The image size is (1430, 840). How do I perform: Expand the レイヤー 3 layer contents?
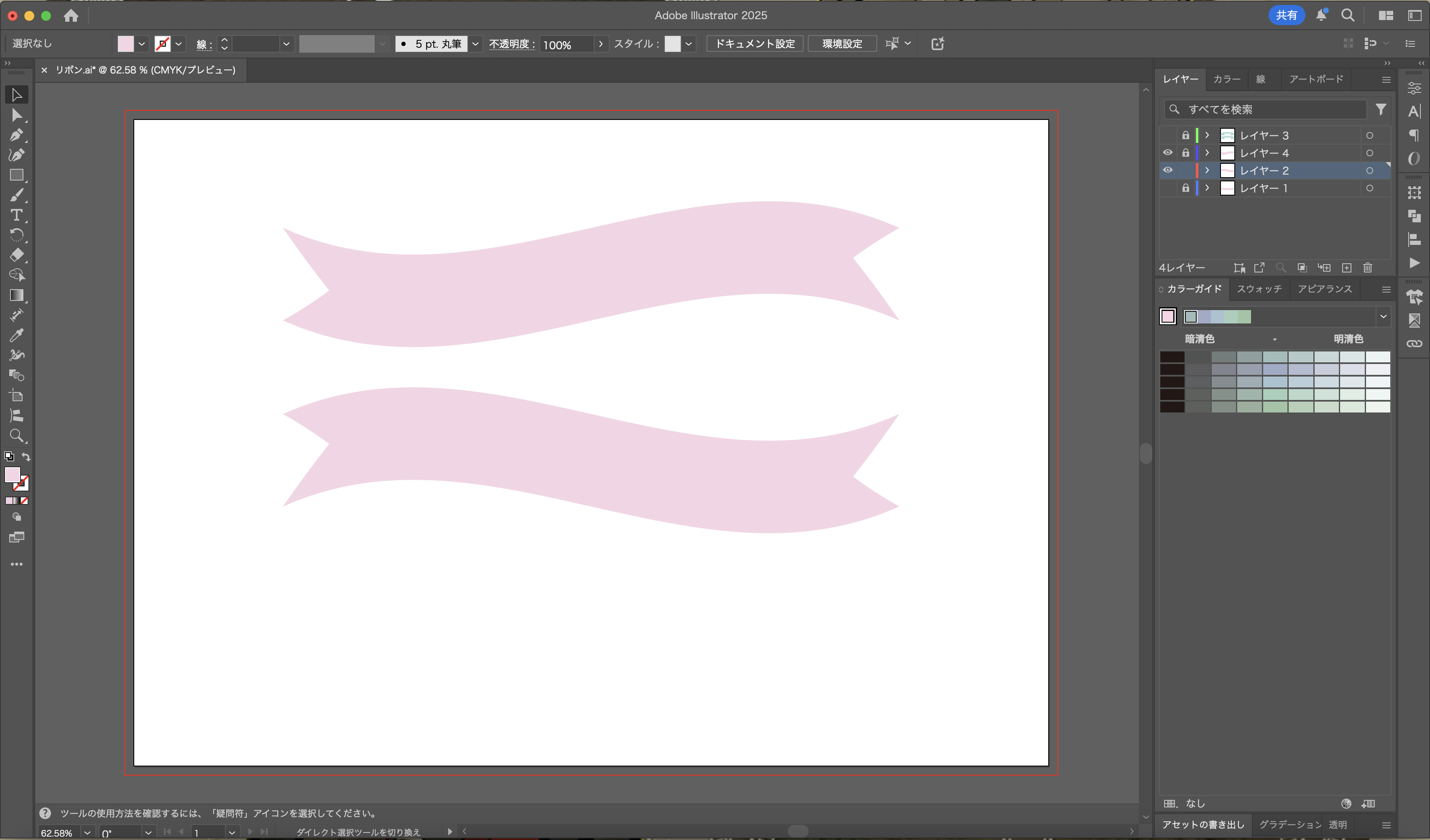pyautogui.click(x=1208, y=135)
